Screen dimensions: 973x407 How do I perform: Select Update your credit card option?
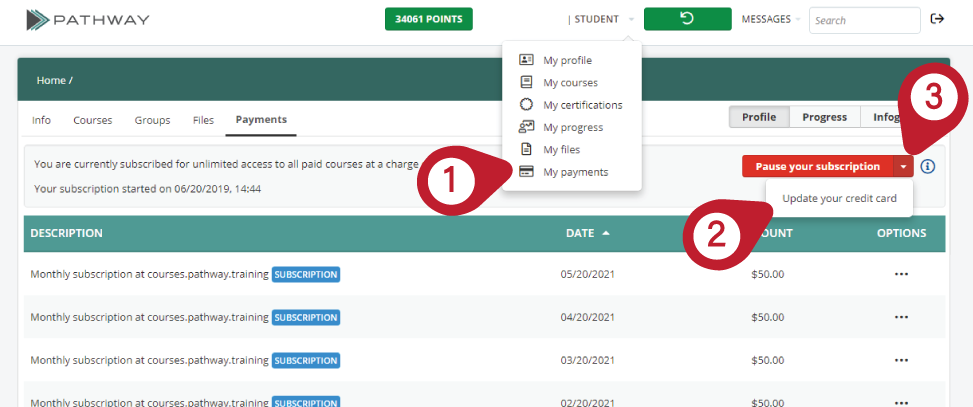coord(839,198)
